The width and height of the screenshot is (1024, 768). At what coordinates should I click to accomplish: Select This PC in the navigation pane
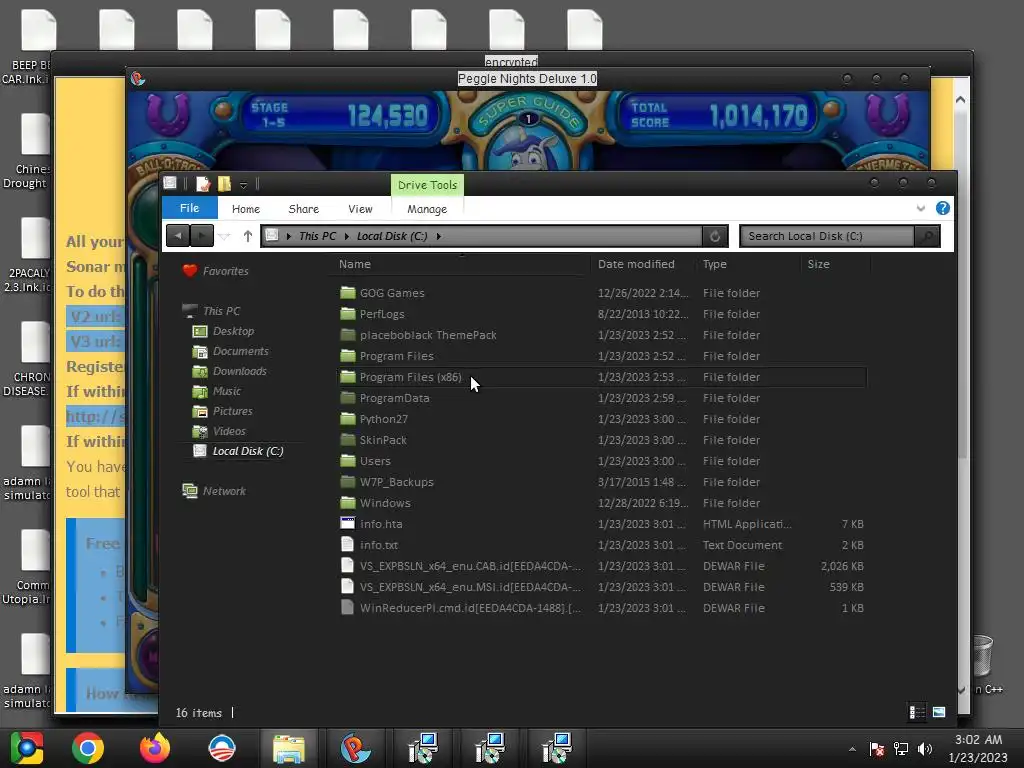[221, 311]
